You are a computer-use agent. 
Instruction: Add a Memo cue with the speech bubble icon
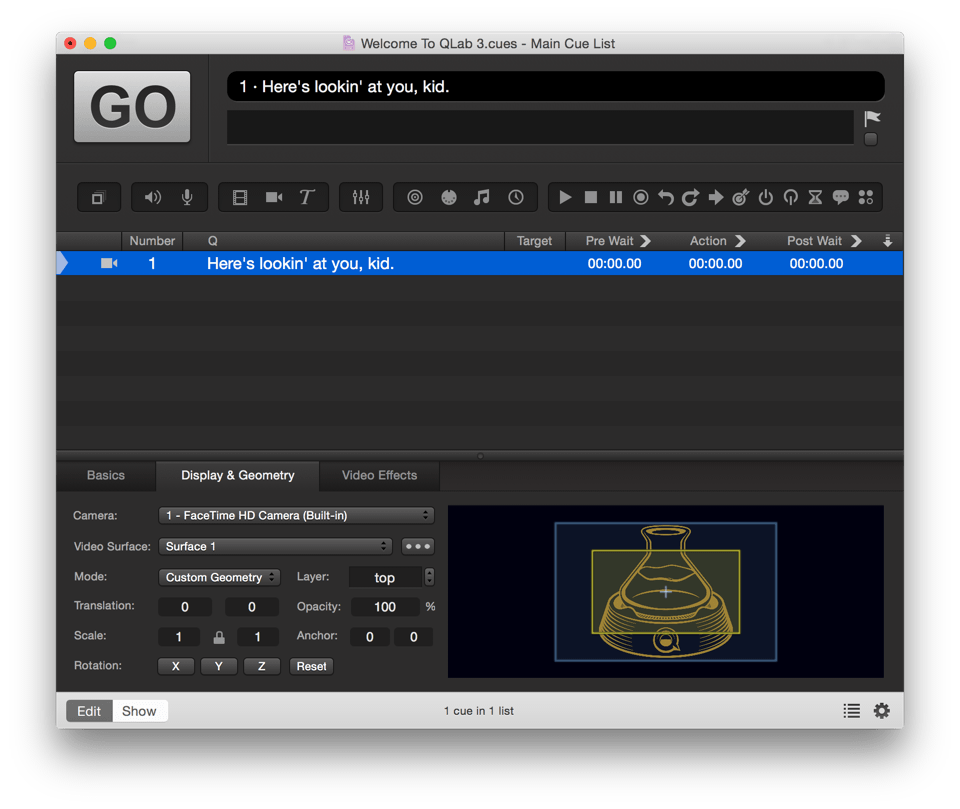pyautogui.click(x=840, y=198)
